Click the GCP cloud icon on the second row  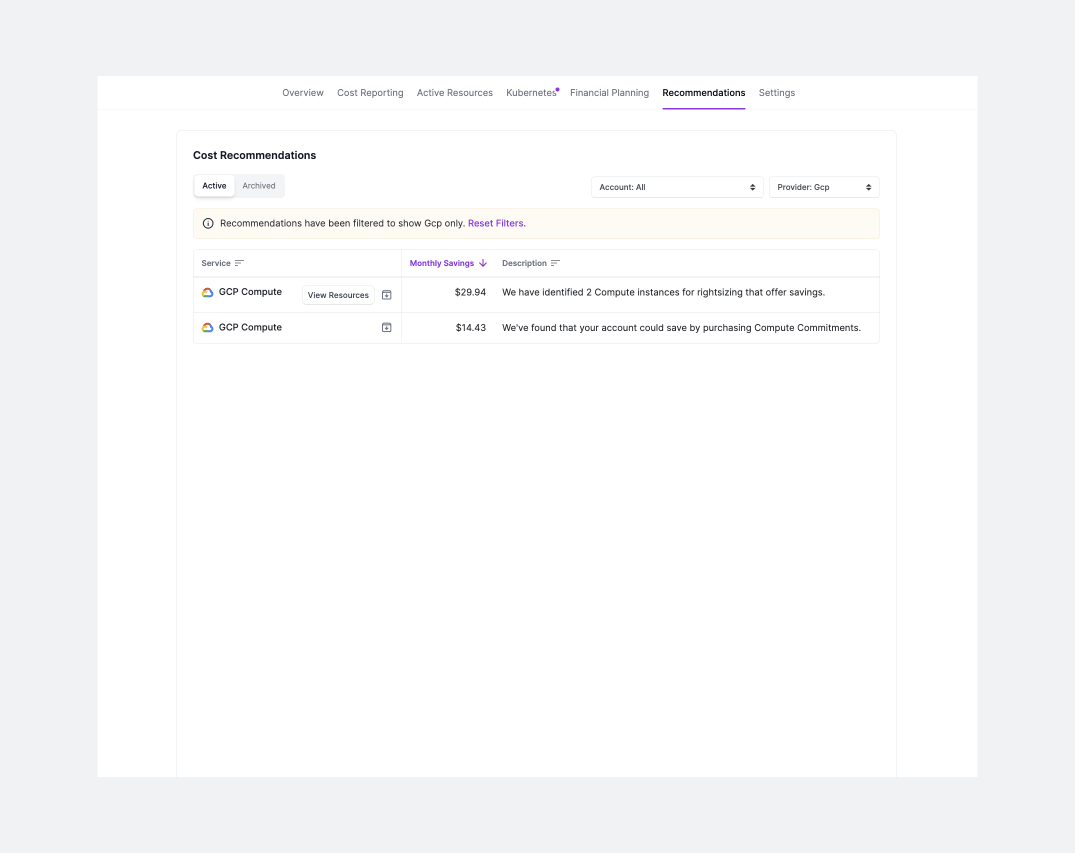pos(207,327)
